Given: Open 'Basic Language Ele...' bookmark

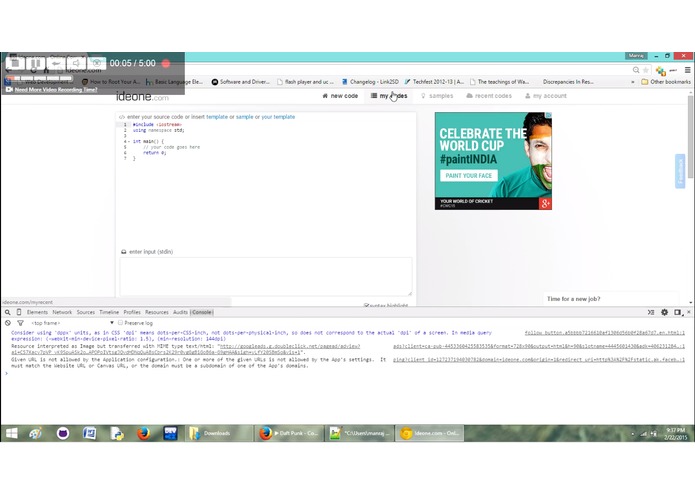Looking at the screenshot, I should coord(174,82).
